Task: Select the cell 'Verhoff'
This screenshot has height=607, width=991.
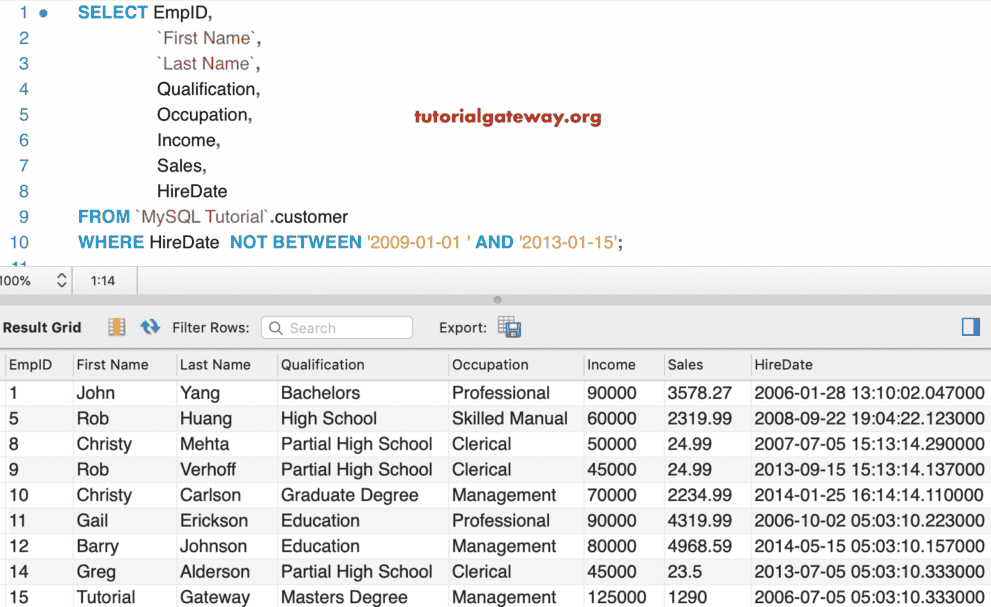Action: pos(208,469)
